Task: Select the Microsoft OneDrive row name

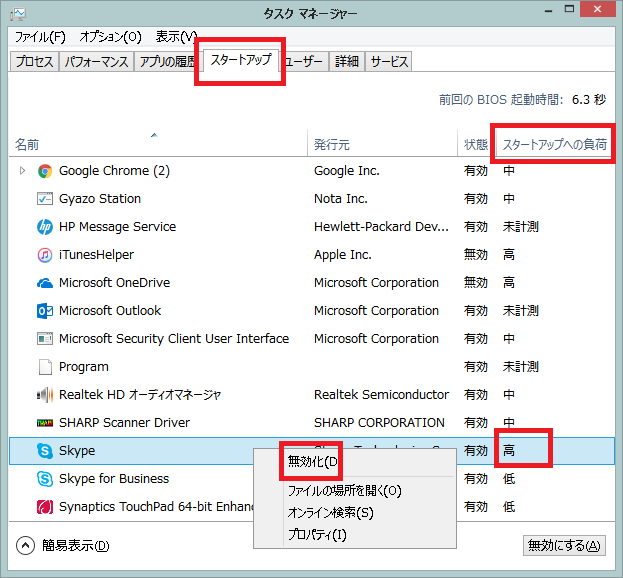Action: pyautogui.click(x=114, y=283)
